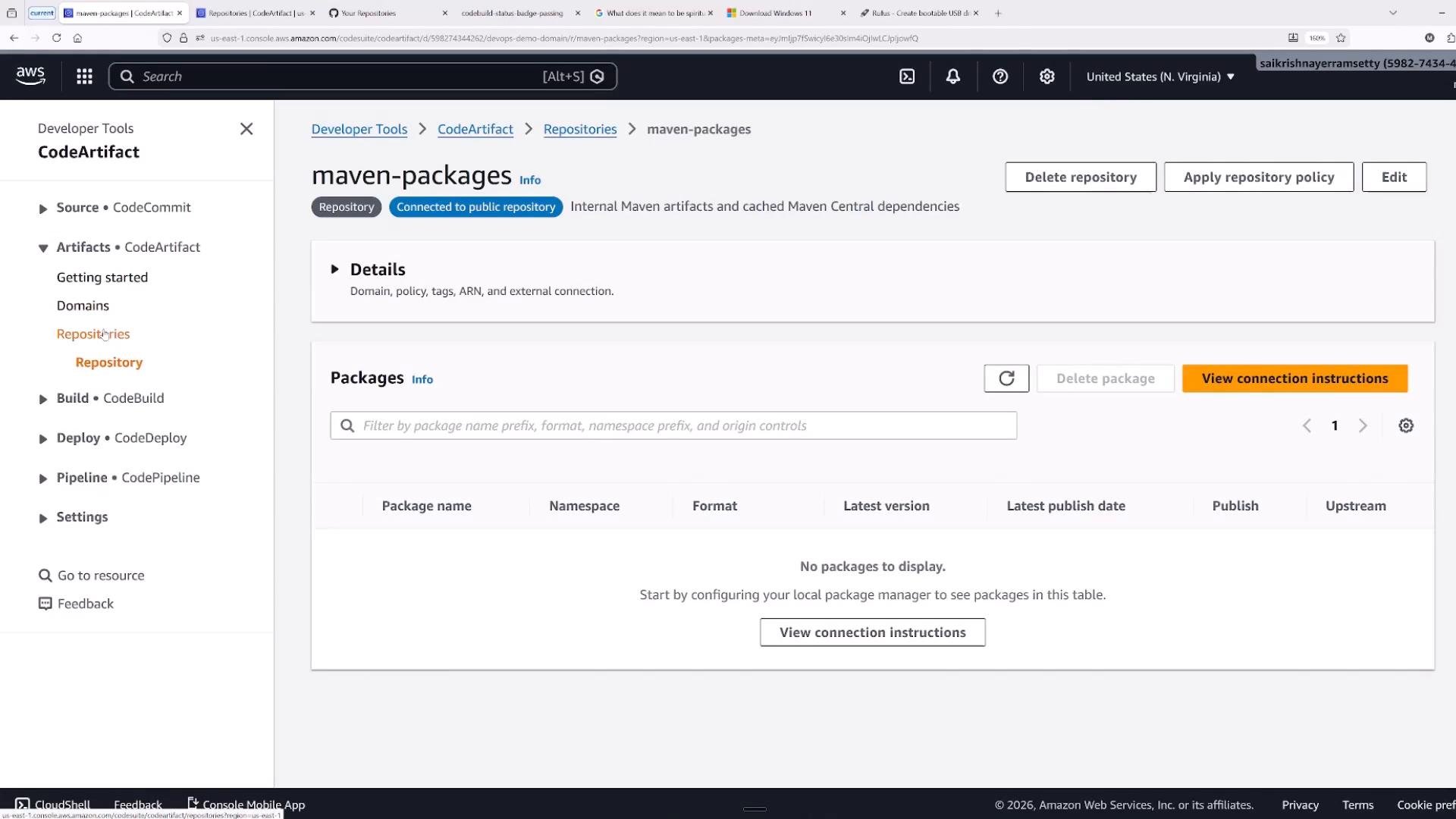This screenshot has height=819, width=1456.
Task: Open the CodeArtifact breadcrumb link
Action: click(475, 129)
